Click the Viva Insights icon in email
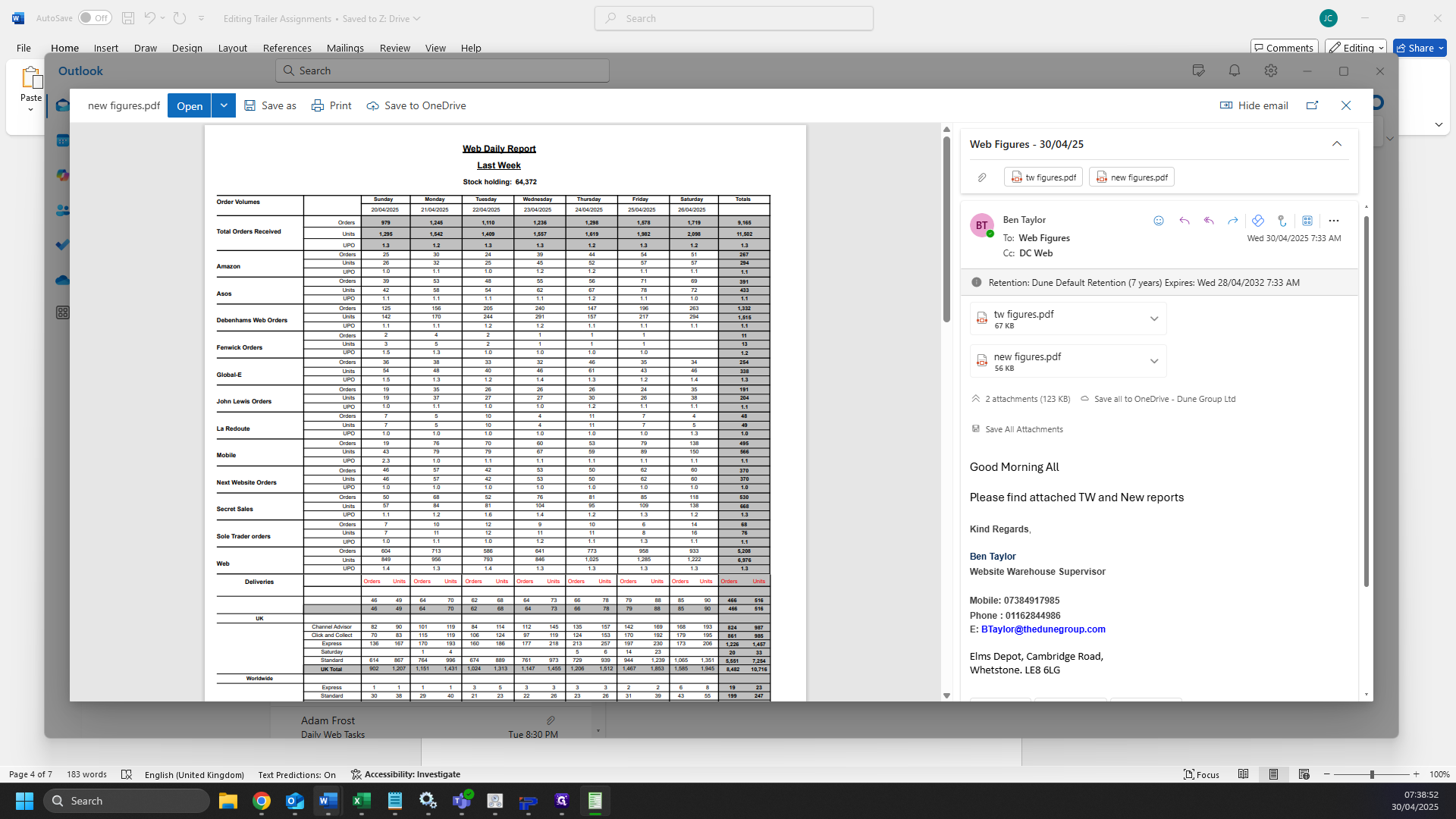Image resolution: width=1456 pixels, height=819 pixels. click(x=1258, y=221)
